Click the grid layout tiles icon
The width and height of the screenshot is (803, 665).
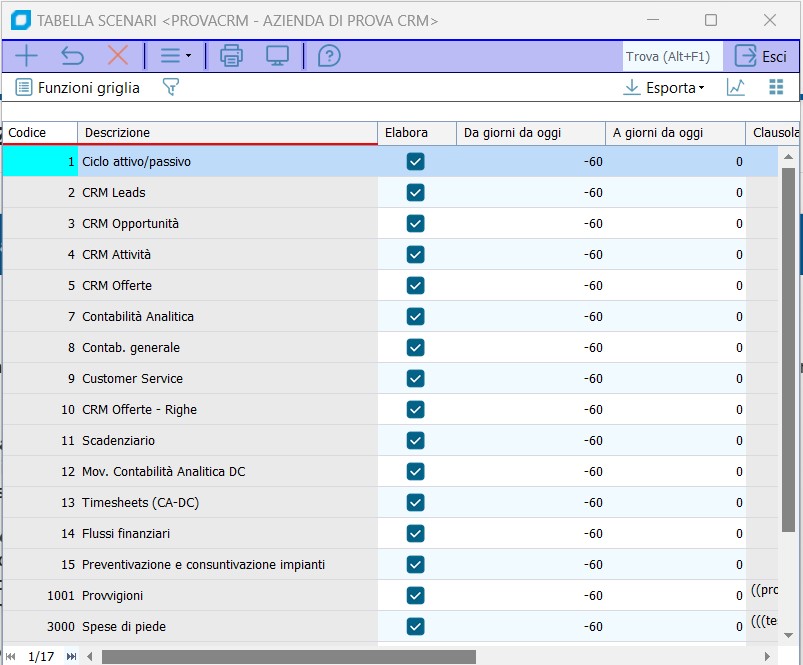776,88
